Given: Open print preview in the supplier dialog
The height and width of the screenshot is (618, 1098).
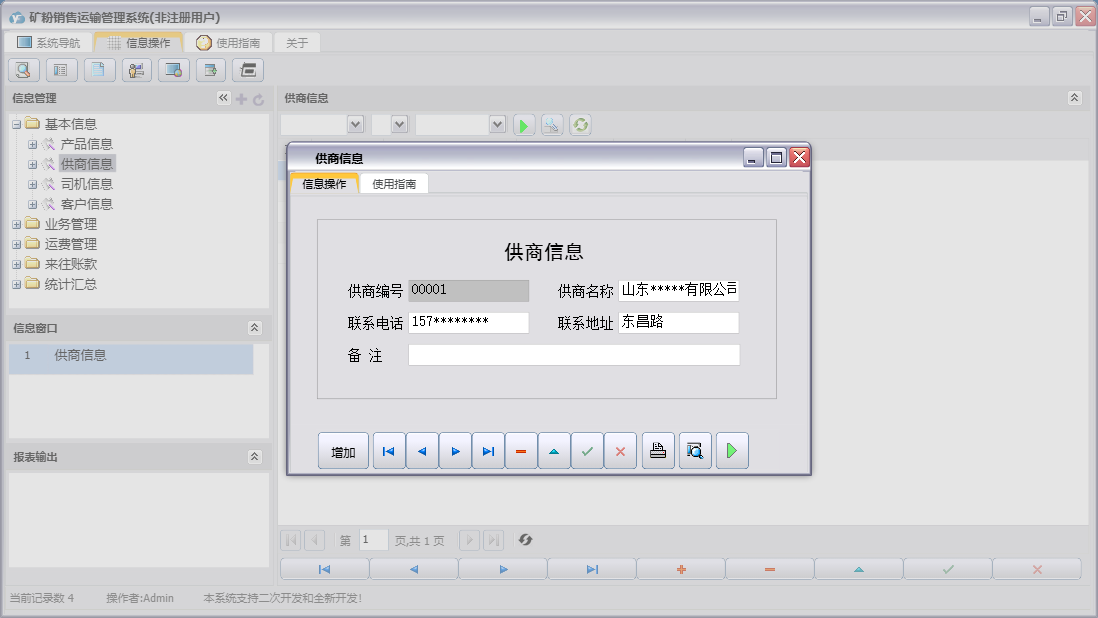Looking at the screenshot, I should (695, 451).
